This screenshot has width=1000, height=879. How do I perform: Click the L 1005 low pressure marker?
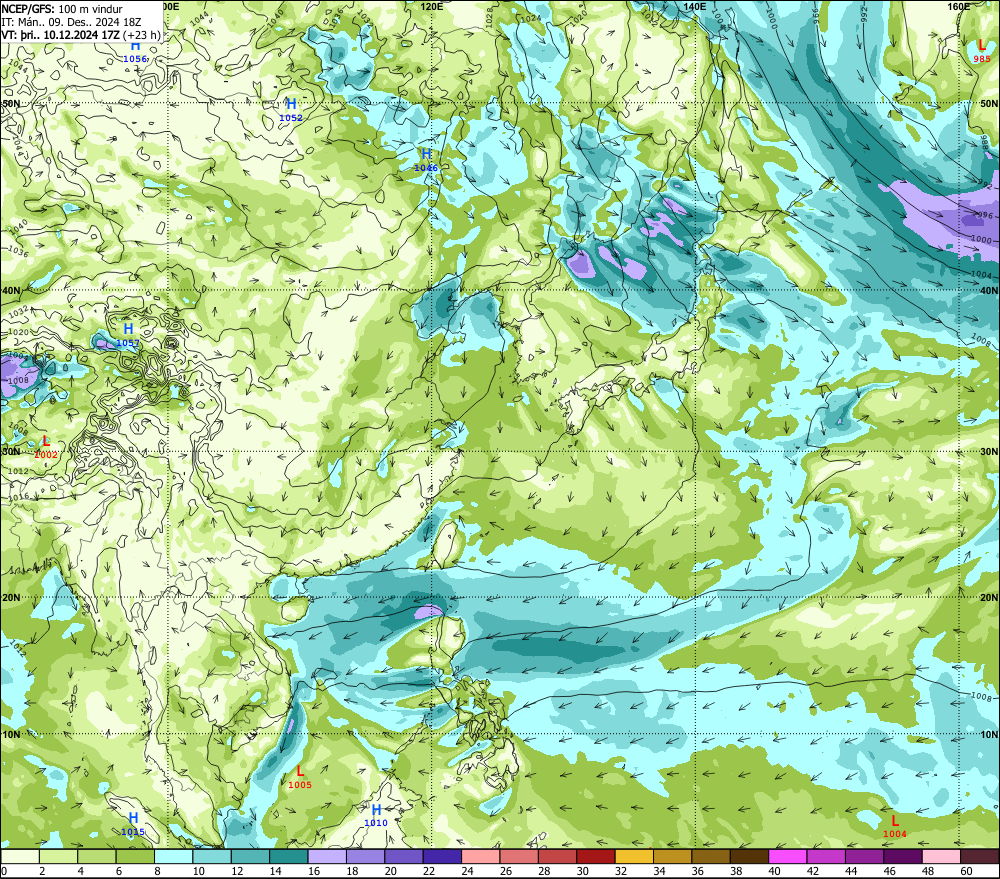point(300,776)
